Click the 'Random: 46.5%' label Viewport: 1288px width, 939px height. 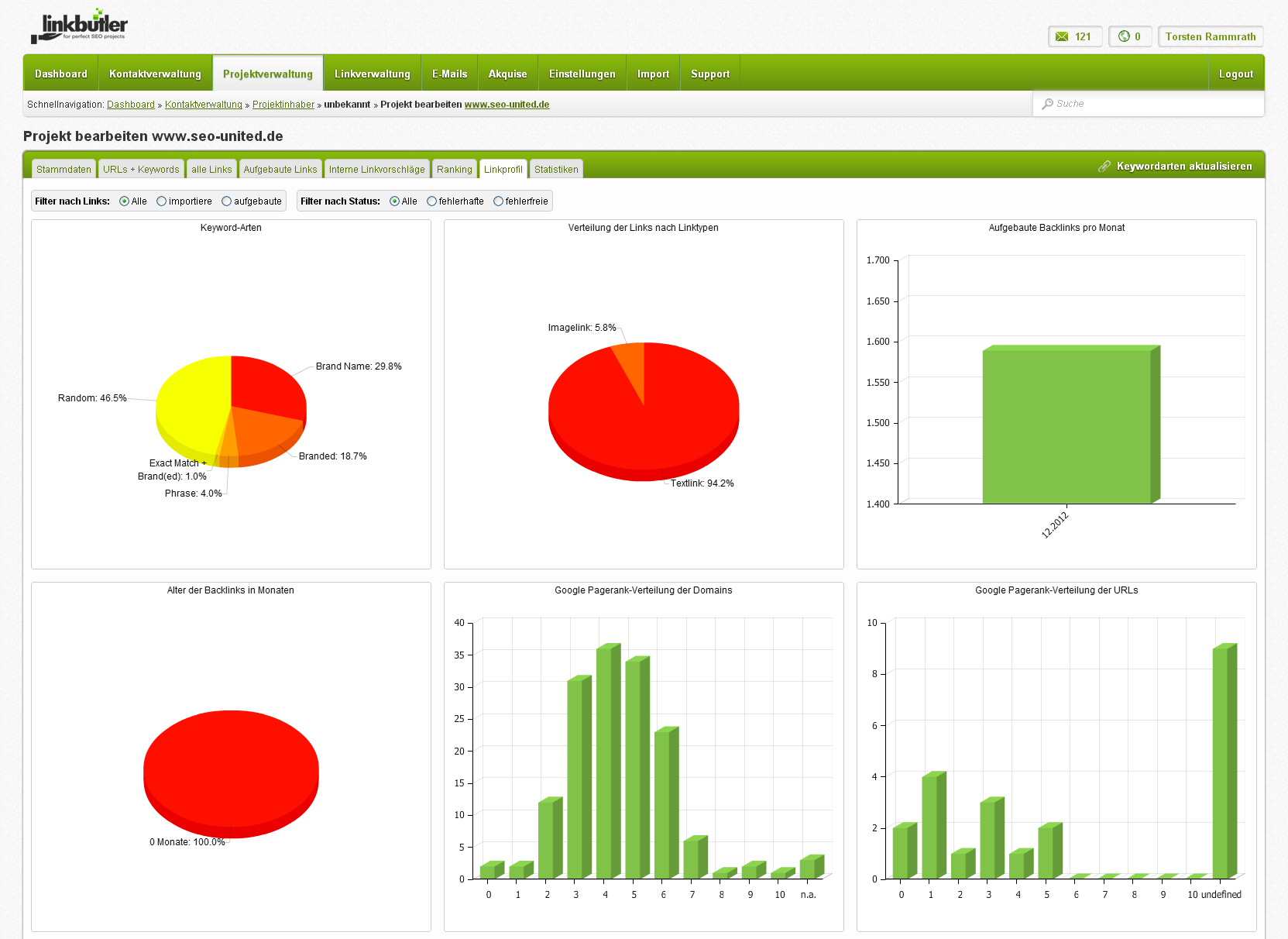[92, 398]
